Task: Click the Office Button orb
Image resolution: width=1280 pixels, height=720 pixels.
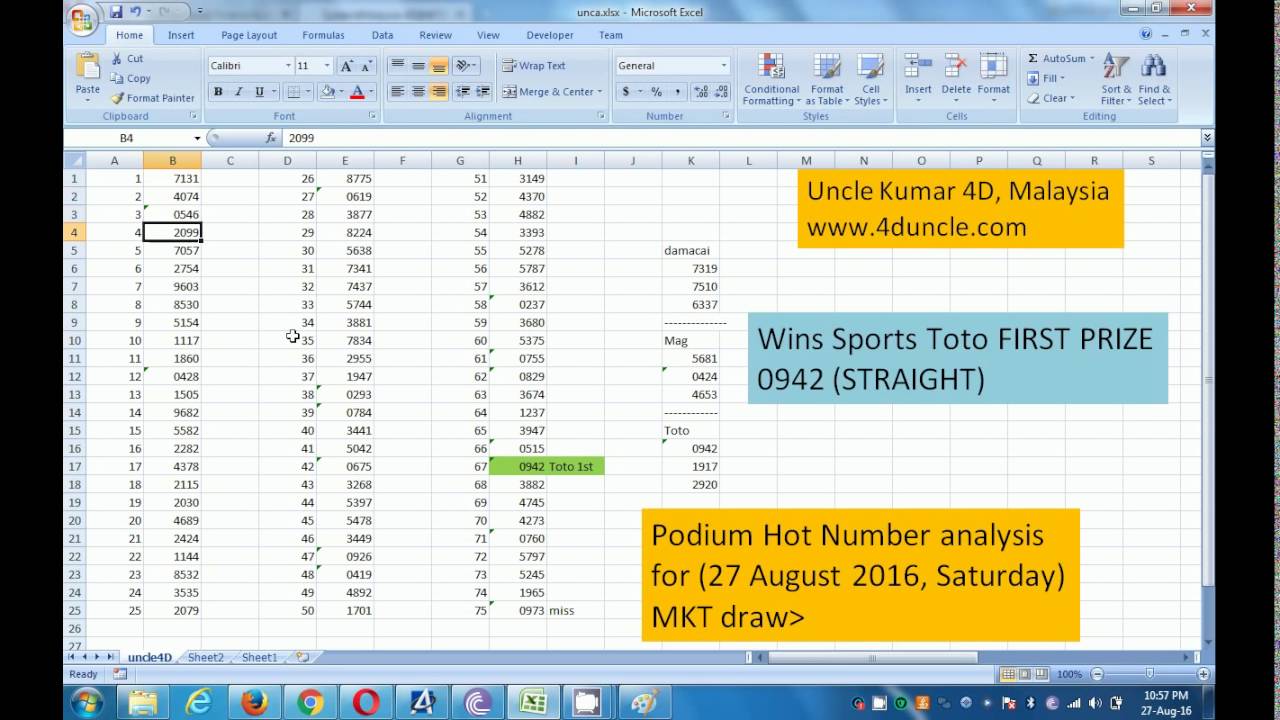Action: click(84, 19)
